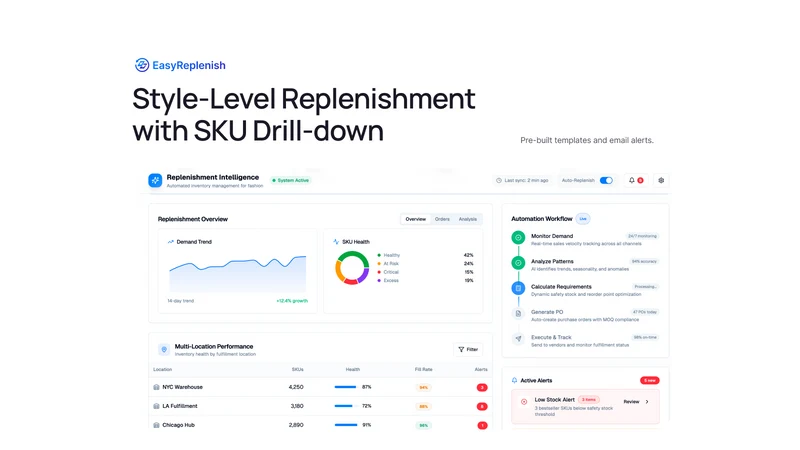Click the red notification count badge
Image resolution: width=800 pixels, height=450 pixels.
click(640, 180)
